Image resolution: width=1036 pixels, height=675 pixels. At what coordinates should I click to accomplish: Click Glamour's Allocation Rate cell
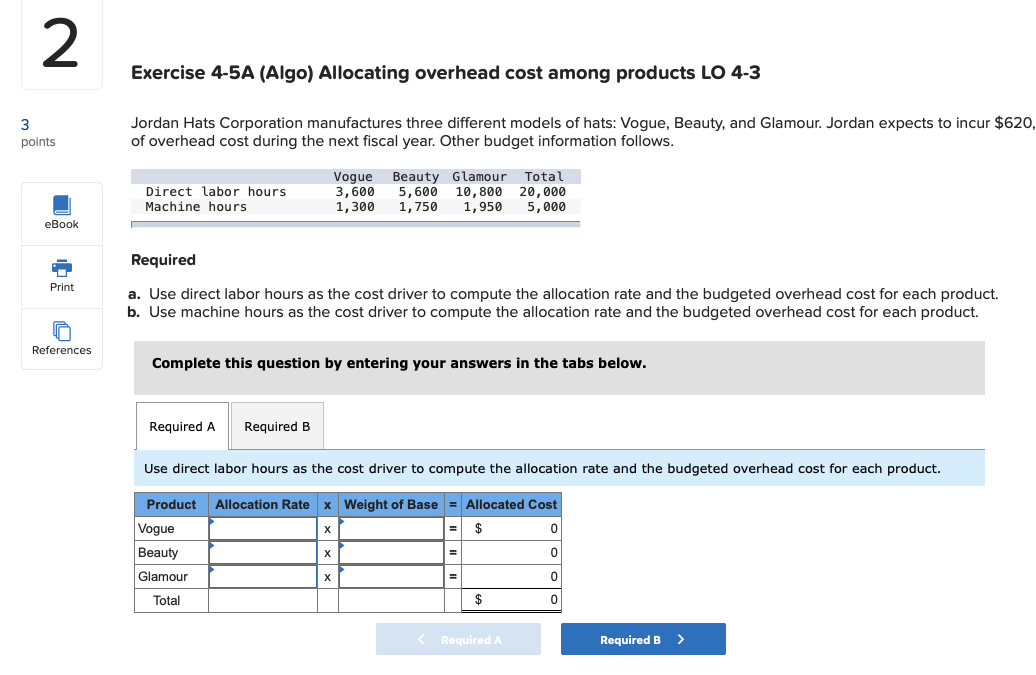coord(261,576)
